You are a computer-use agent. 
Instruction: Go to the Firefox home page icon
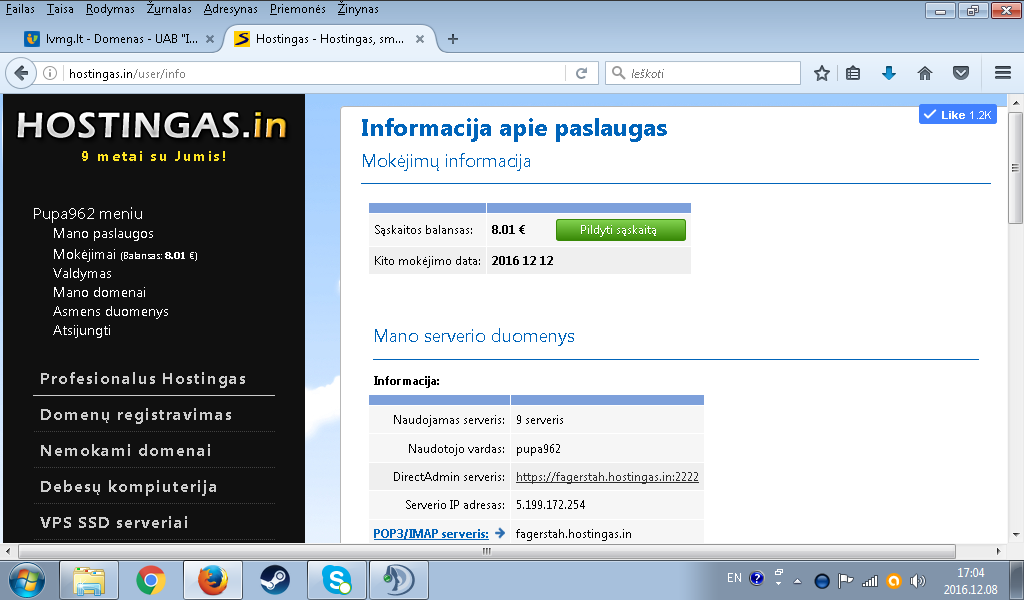[925, 73]
